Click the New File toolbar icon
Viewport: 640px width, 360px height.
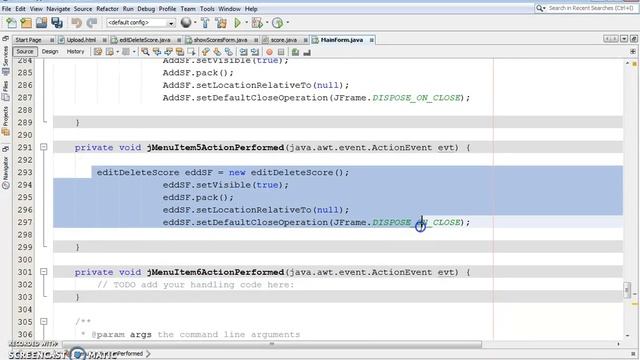[x=11, y=23]
